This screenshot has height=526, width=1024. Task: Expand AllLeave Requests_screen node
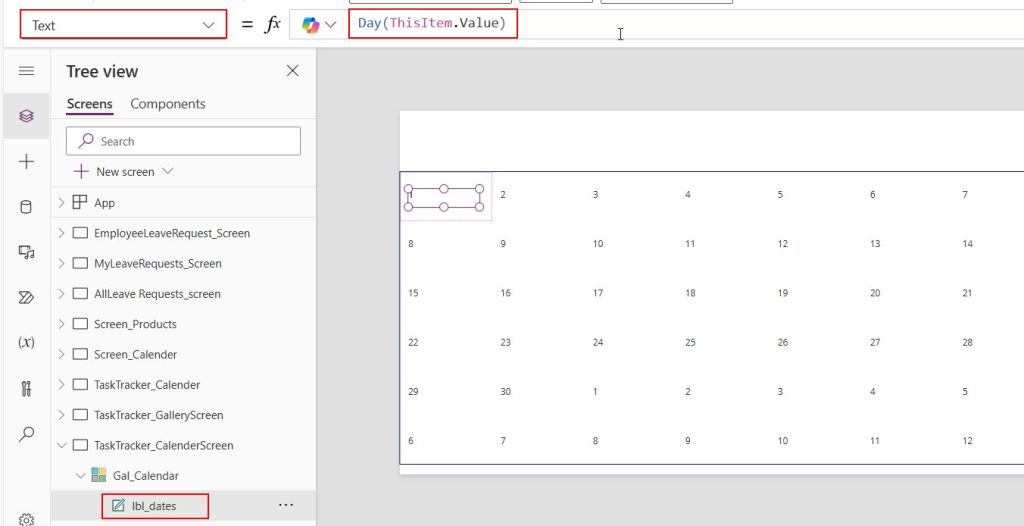click(61, 293)
